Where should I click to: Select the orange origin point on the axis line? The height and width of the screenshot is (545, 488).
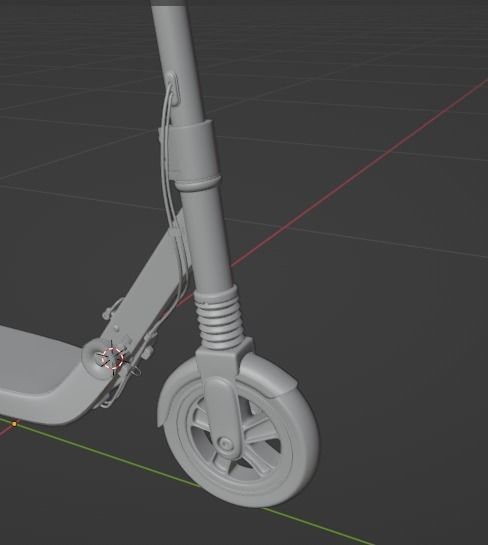pyautogui.click(x=14, y=424)
